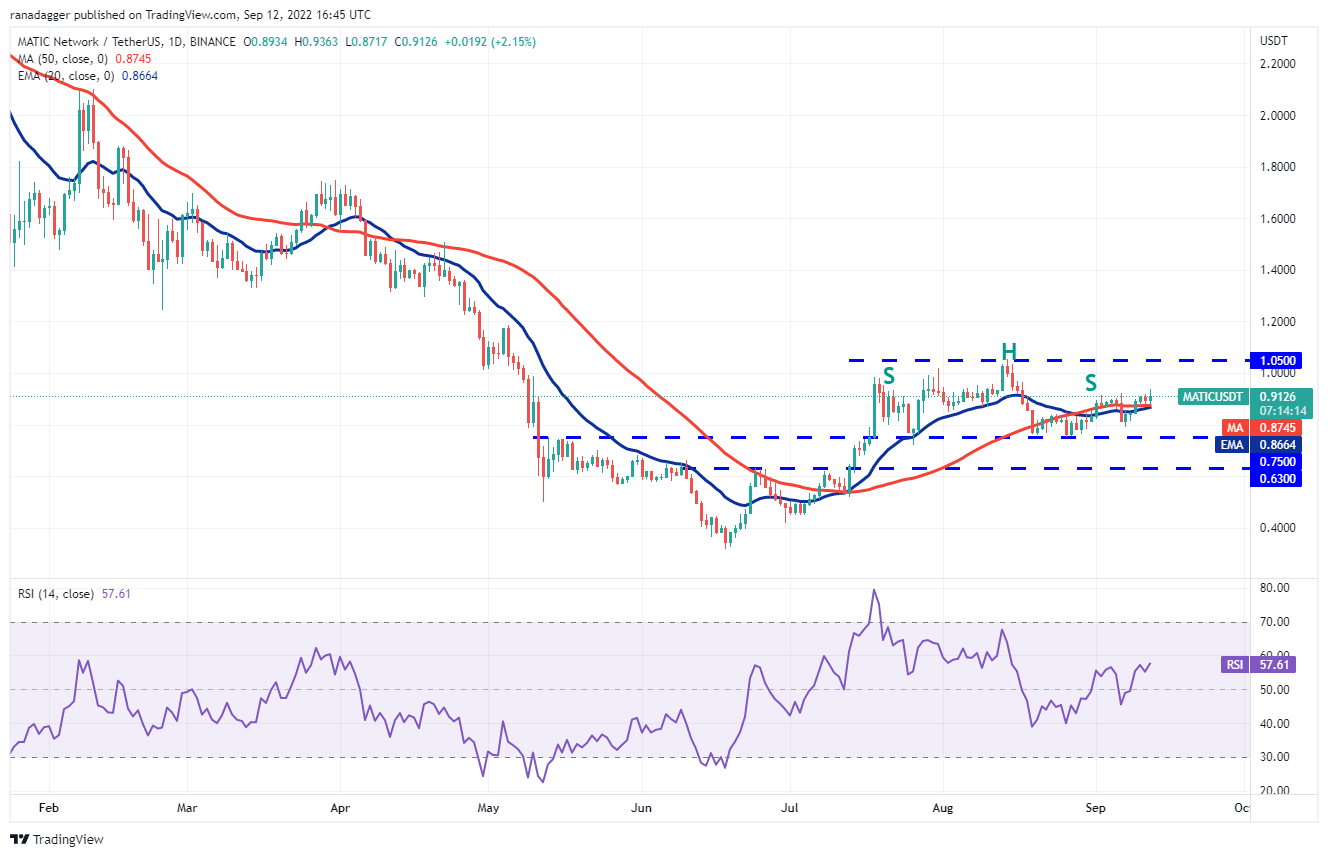This screenshot has width=1328, height=857.
Task: Click the purple RSI axis tag
Action: (1232, 664)
